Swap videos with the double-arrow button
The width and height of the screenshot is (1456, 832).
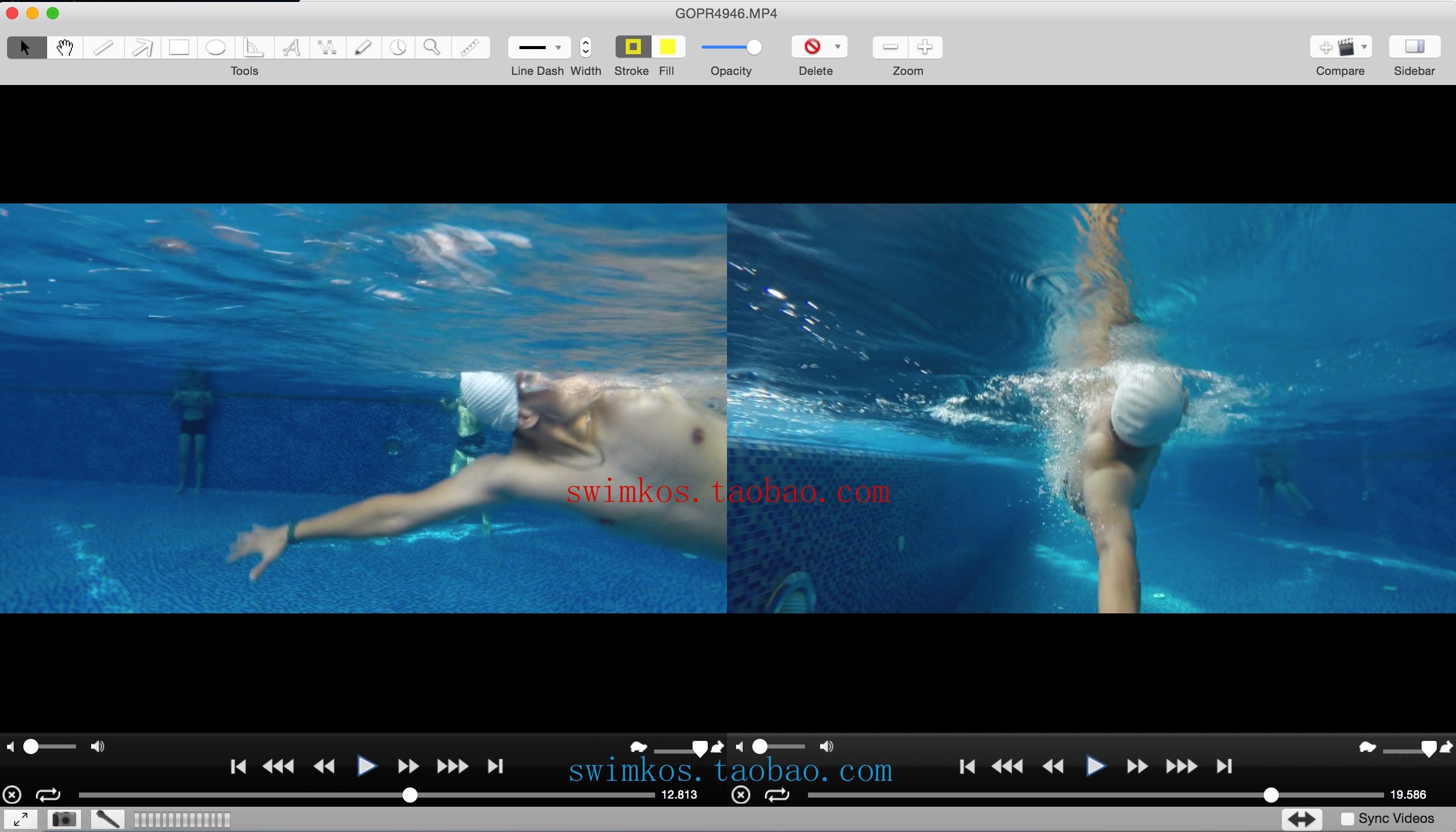click(1302, 819)
